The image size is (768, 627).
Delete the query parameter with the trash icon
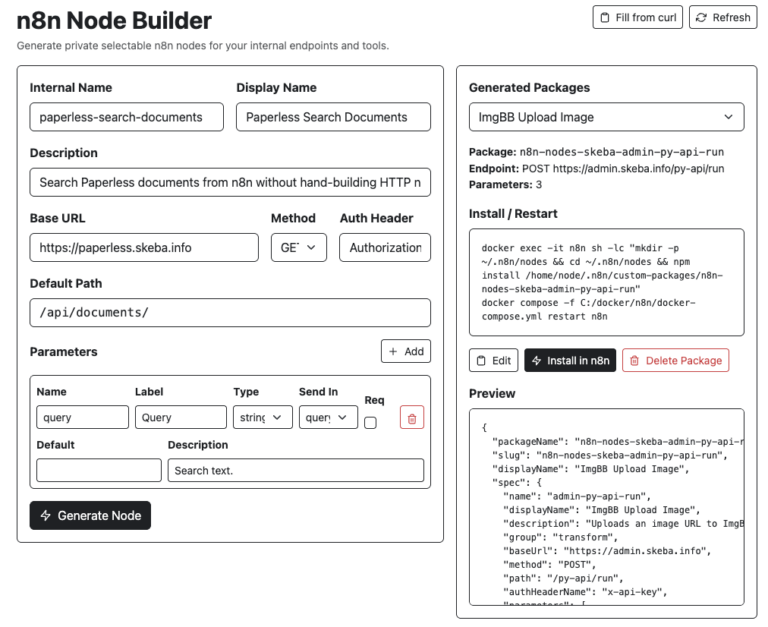click(x=412, y=418)
